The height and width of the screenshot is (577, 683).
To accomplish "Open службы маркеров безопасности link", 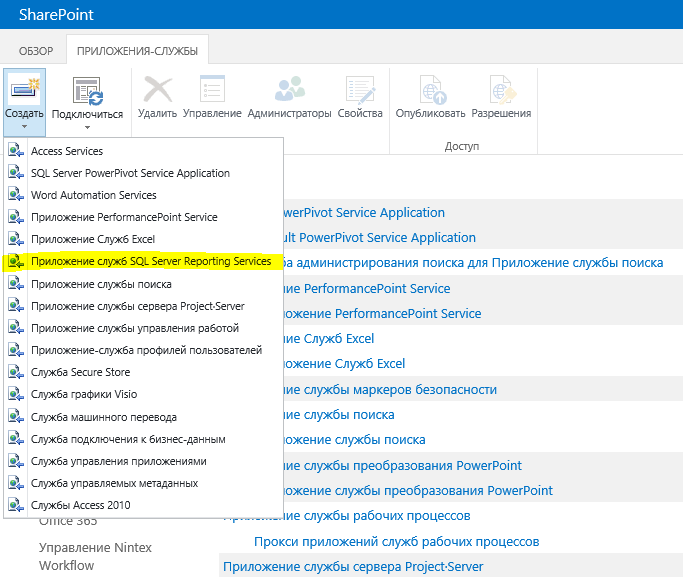I will 390,389.
